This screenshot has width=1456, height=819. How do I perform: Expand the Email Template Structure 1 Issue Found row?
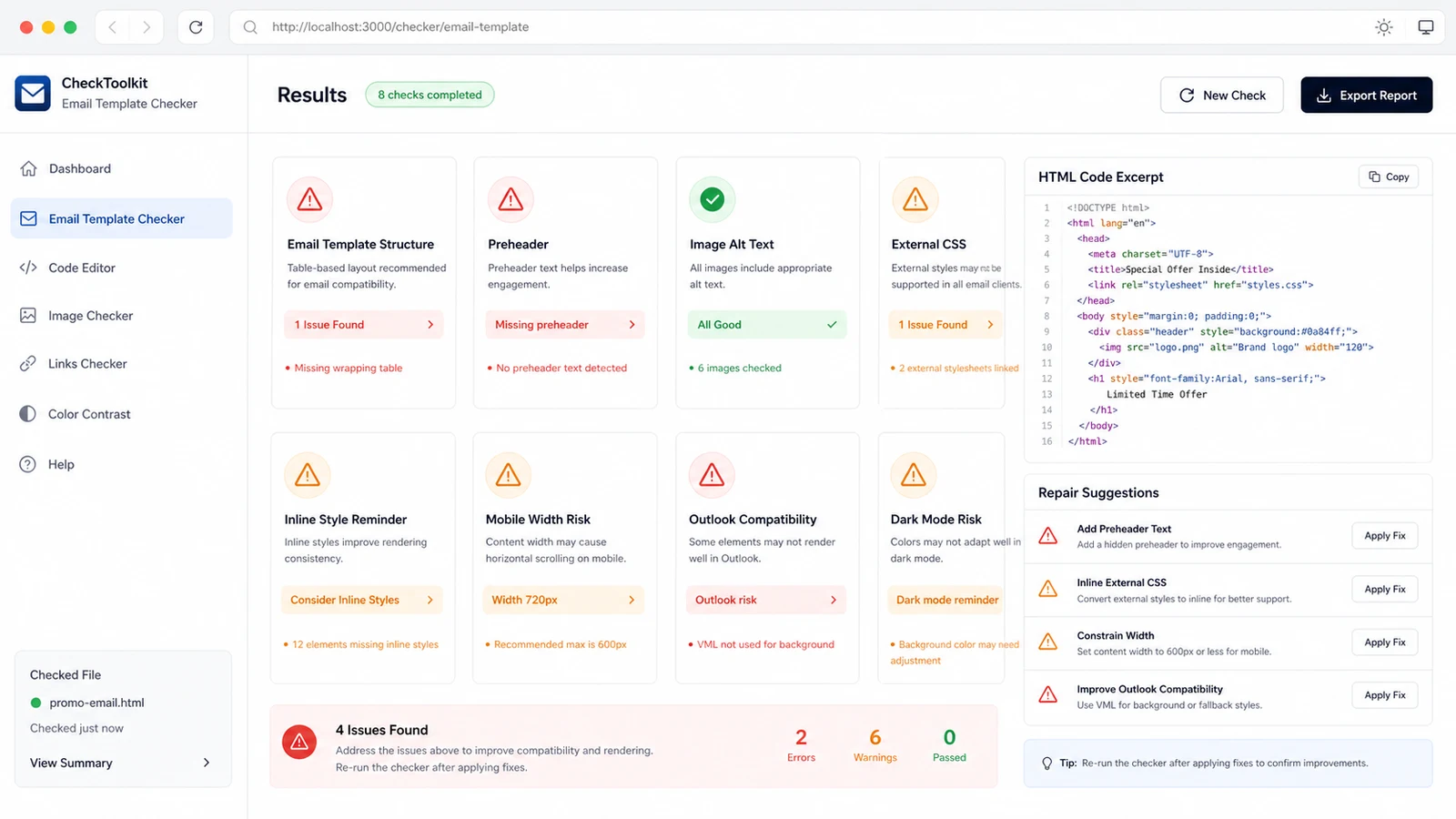[x=364, y=325]
